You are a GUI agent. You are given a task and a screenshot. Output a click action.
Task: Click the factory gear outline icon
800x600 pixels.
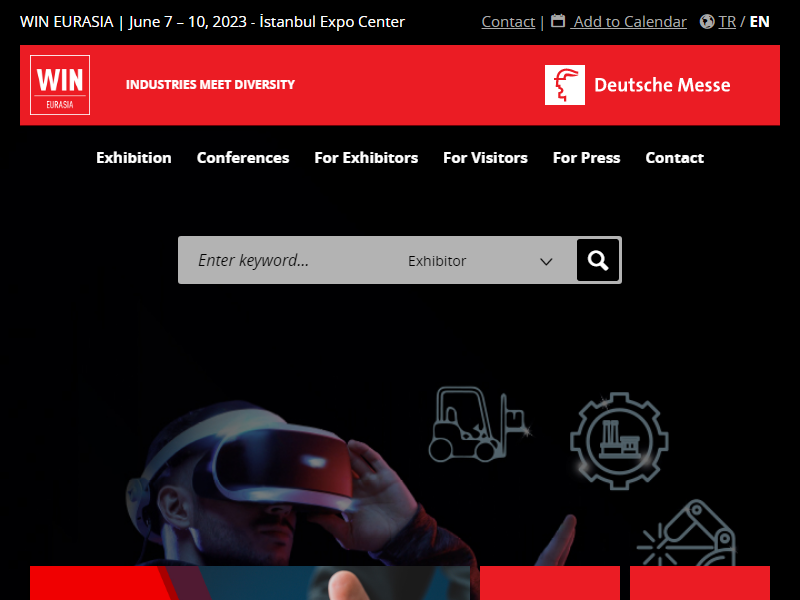coord(619,441)
